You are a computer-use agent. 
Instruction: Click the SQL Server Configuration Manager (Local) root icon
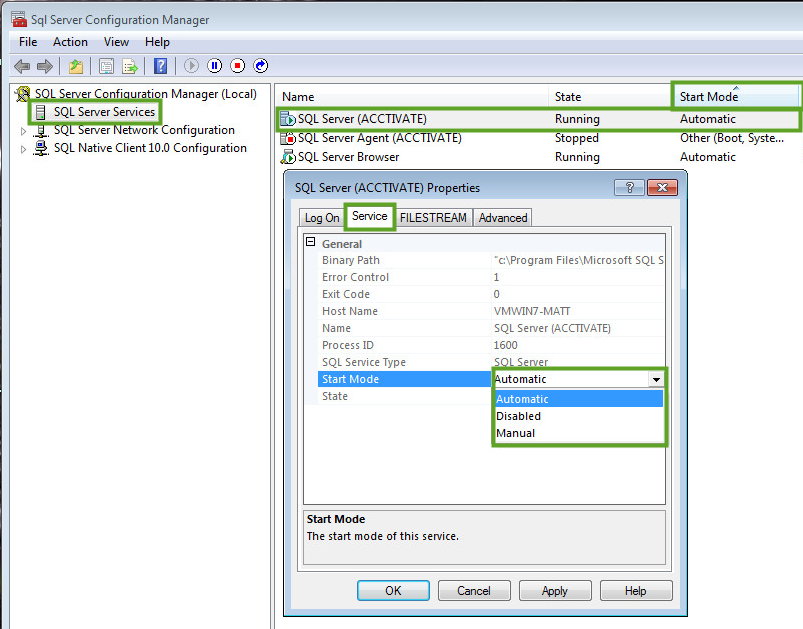click(23, 94)
